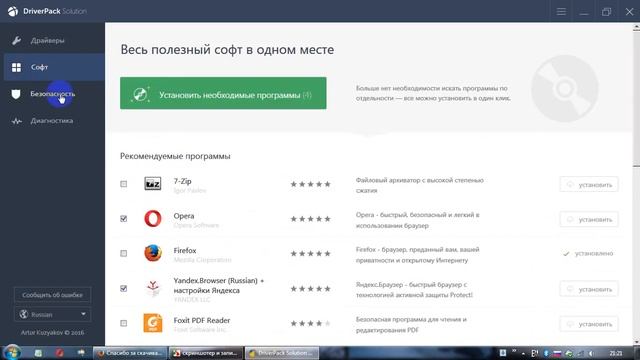This screenshot has width=640, height=360.
Task: Click the Opera program icon
Action: [153, 219]
